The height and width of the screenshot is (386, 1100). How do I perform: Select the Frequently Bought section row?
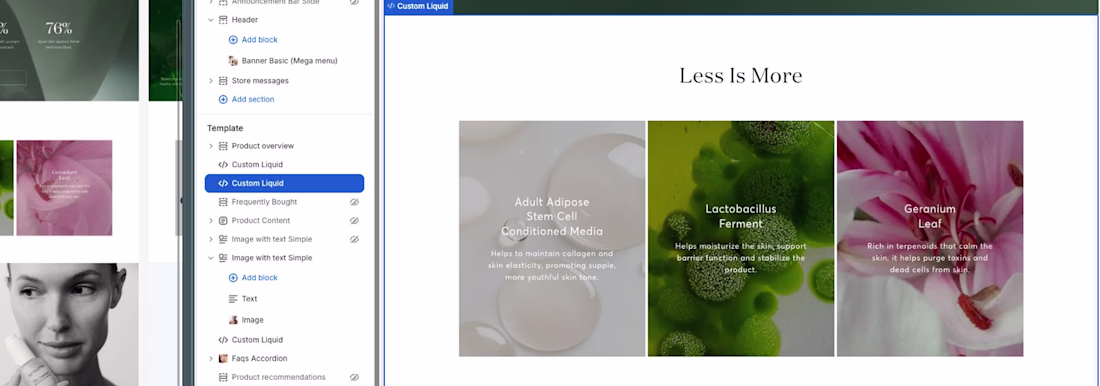(x=284, y=202)
